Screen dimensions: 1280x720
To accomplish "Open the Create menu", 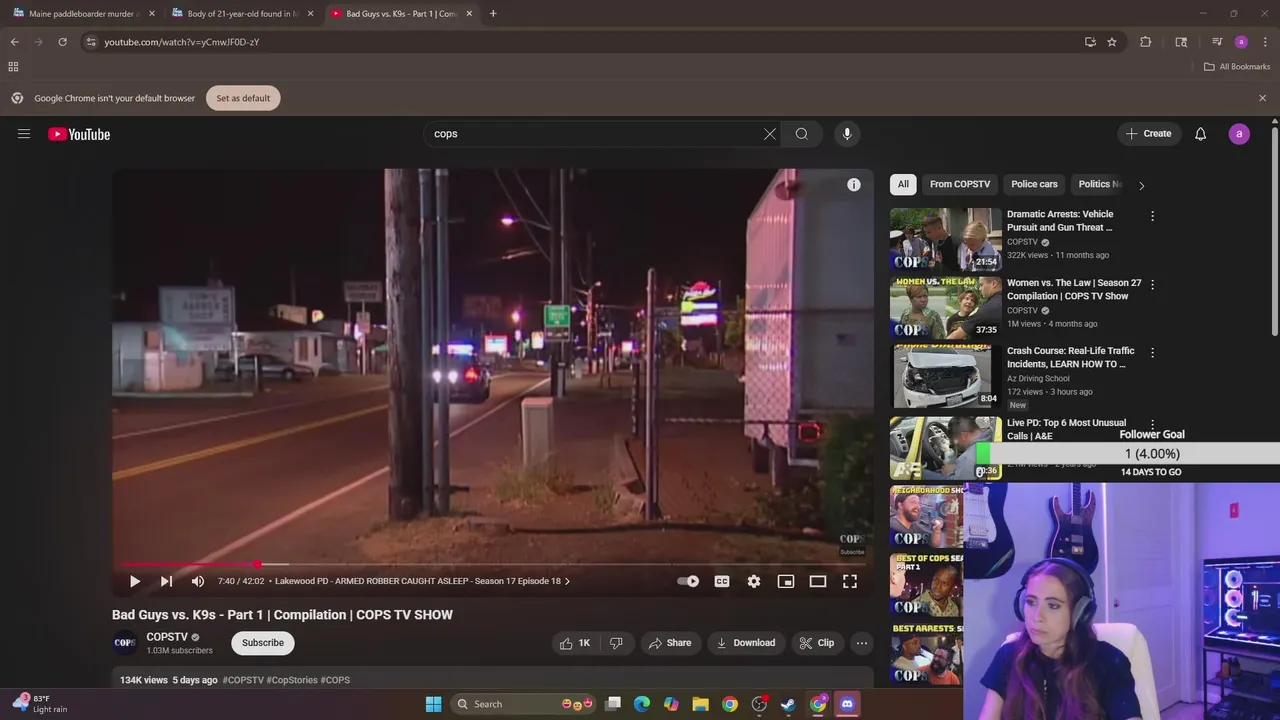I will [1148, 134].
